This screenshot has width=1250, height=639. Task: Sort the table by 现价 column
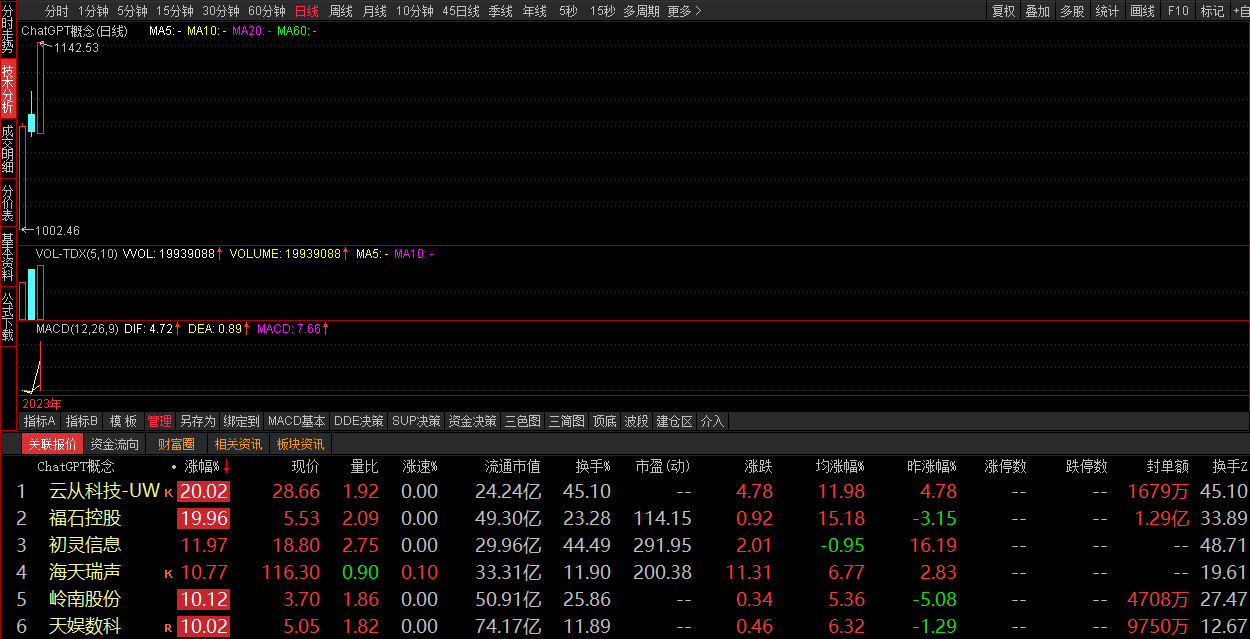(305, 467)
